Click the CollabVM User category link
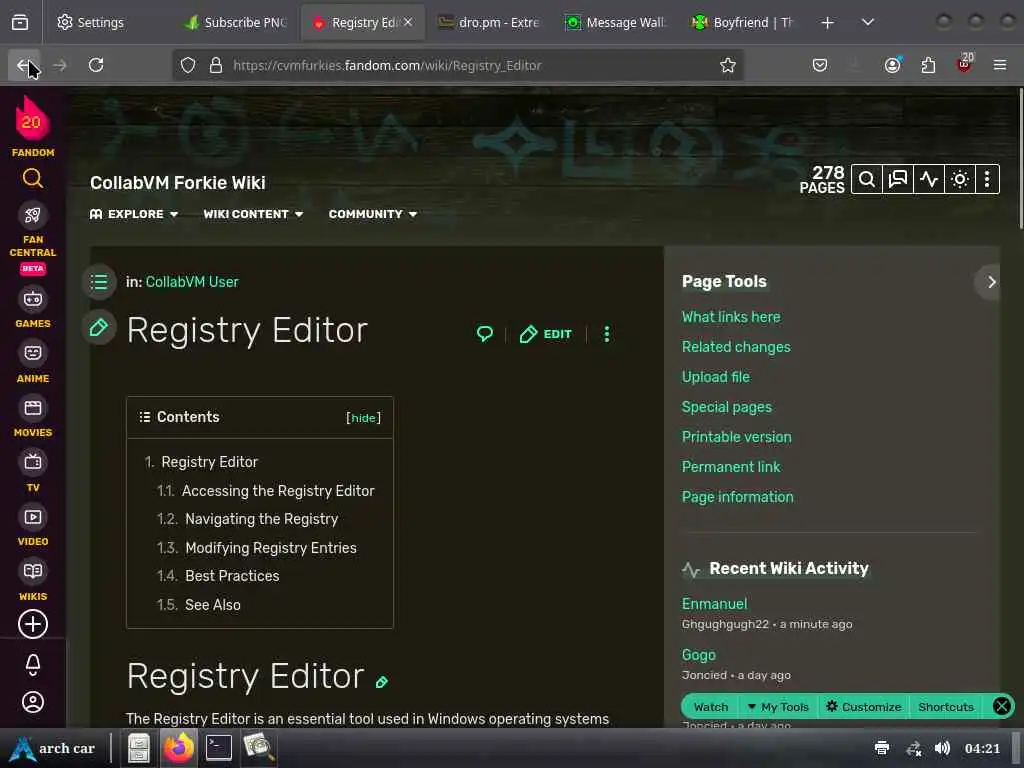1024x768 pixels. [x=192, y=282]
